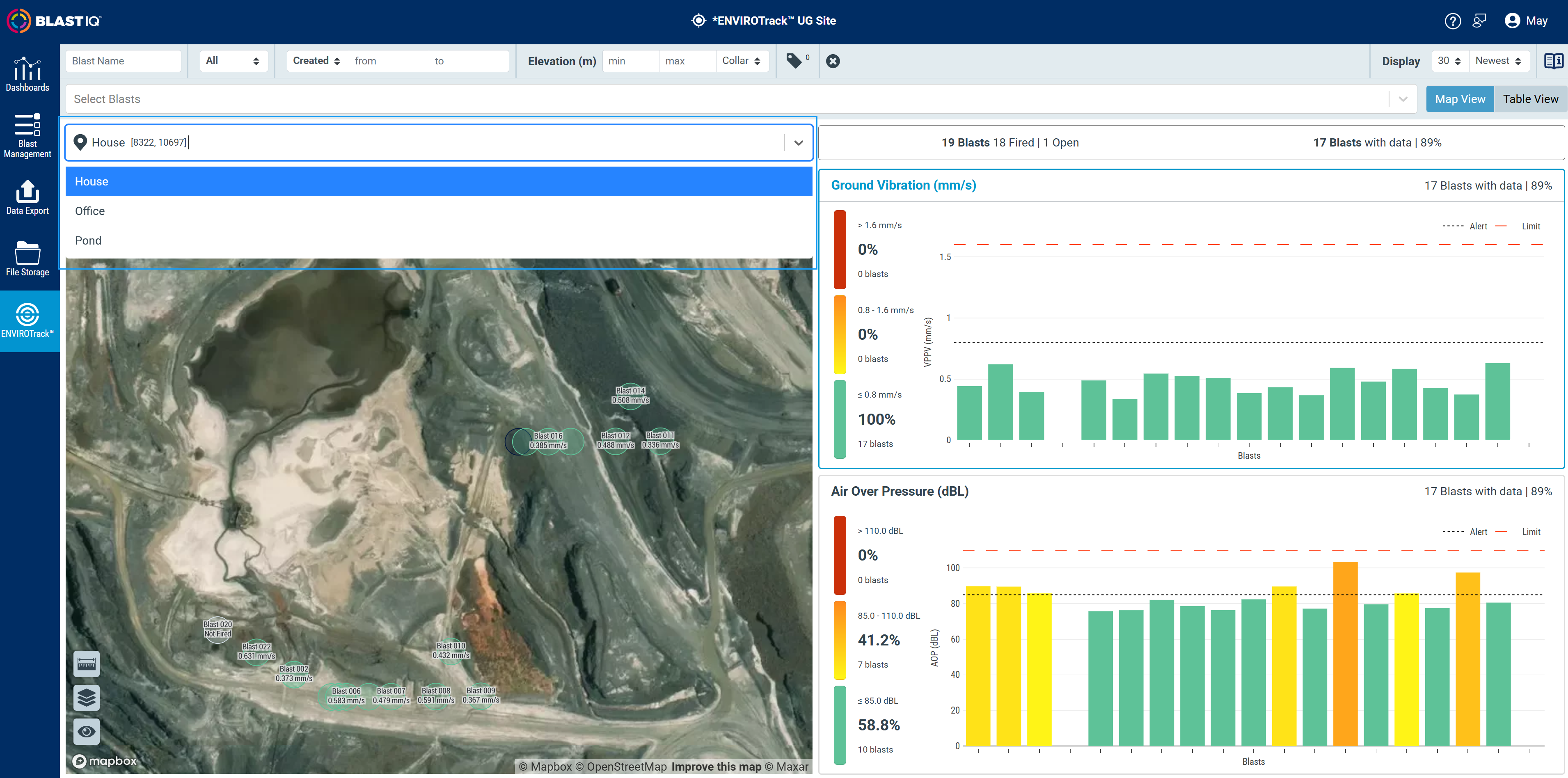Click the orange 0.8-1.6 mm/s color bar
Viewport: 1568px width, 778px height.
[x=840, y=334]
